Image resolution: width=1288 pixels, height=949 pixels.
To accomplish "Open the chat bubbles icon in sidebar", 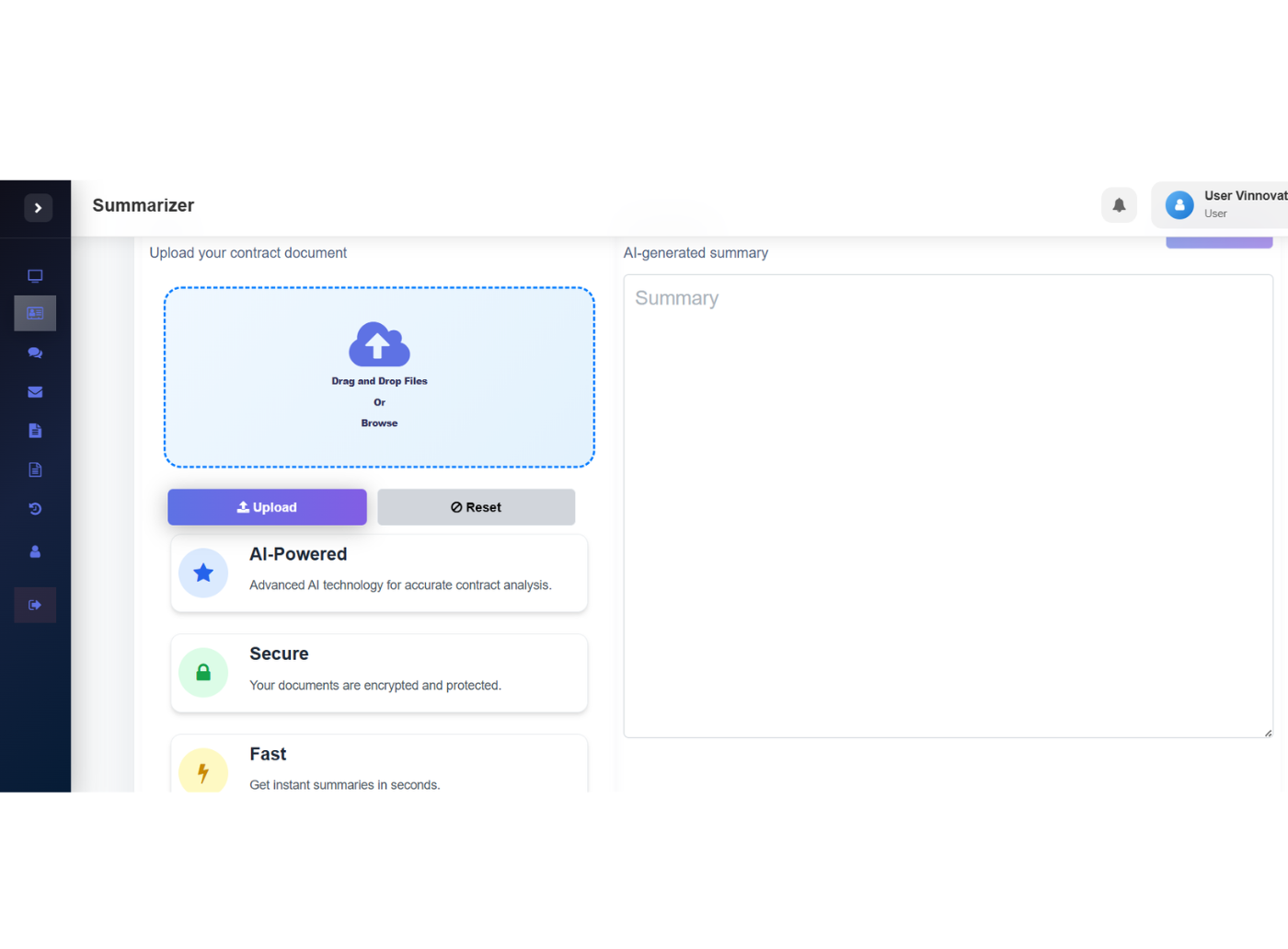I will click(34, 353).
